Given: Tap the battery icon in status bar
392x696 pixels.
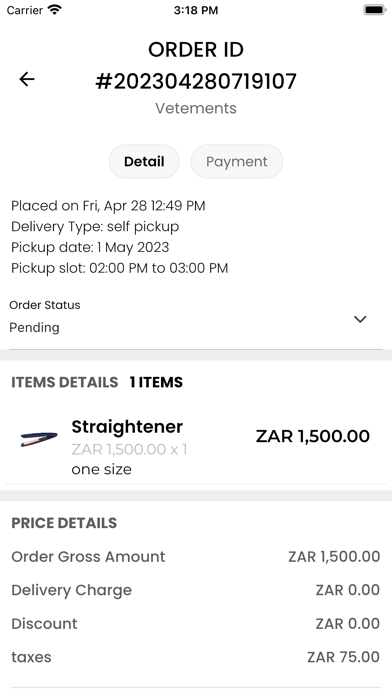Looking at the screenshot, I should coord(375,10).
